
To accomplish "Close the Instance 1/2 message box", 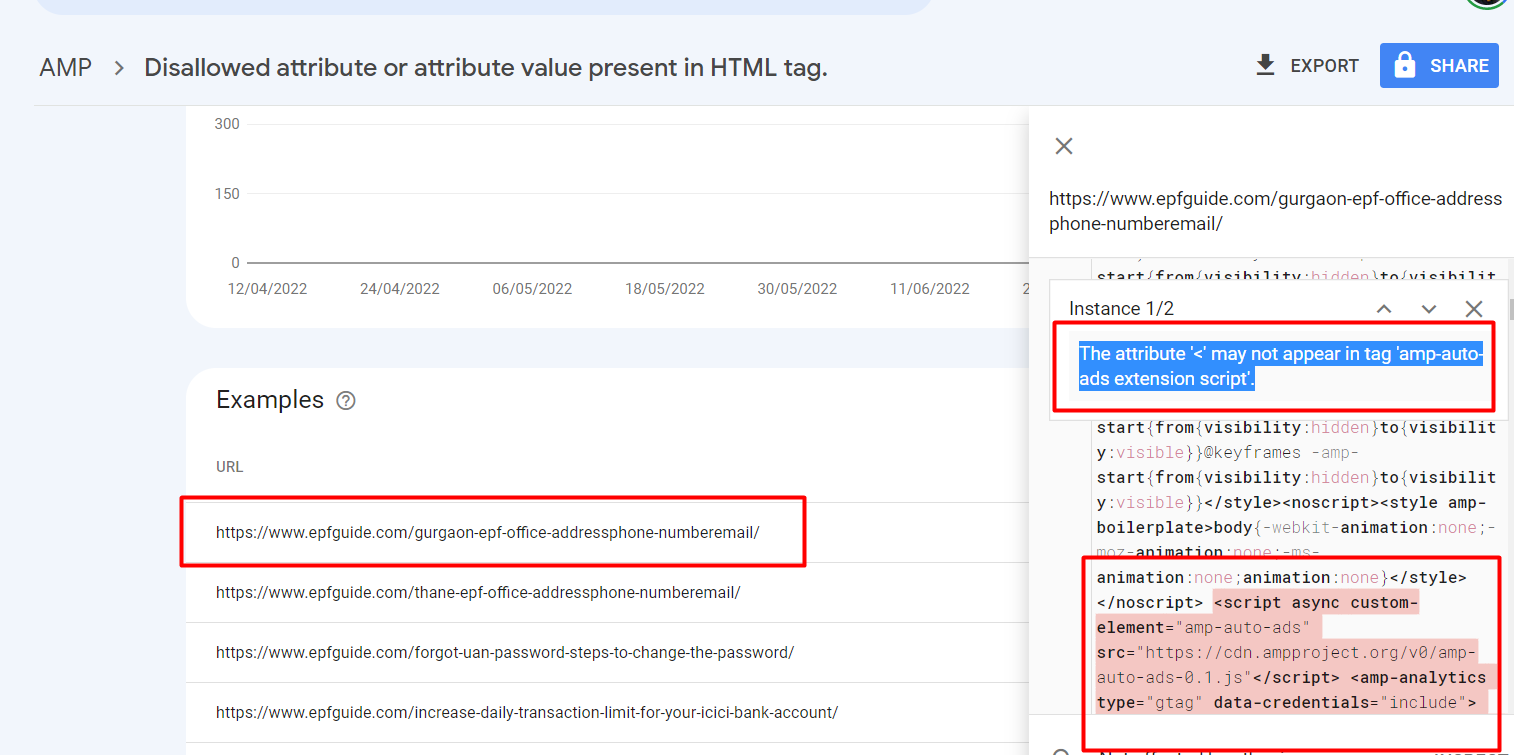I will pos(1474,309).
